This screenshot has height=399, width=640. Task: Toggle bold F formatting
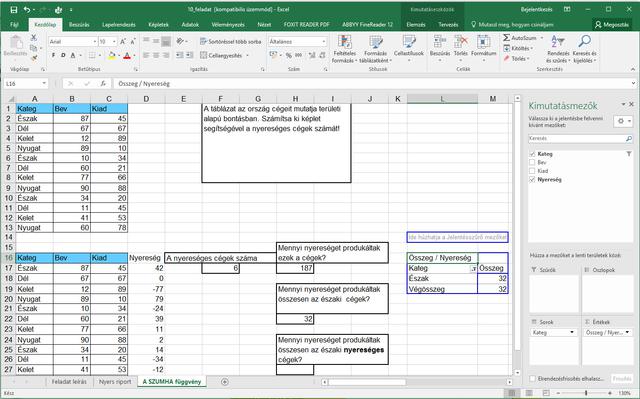tap(53, 55)
